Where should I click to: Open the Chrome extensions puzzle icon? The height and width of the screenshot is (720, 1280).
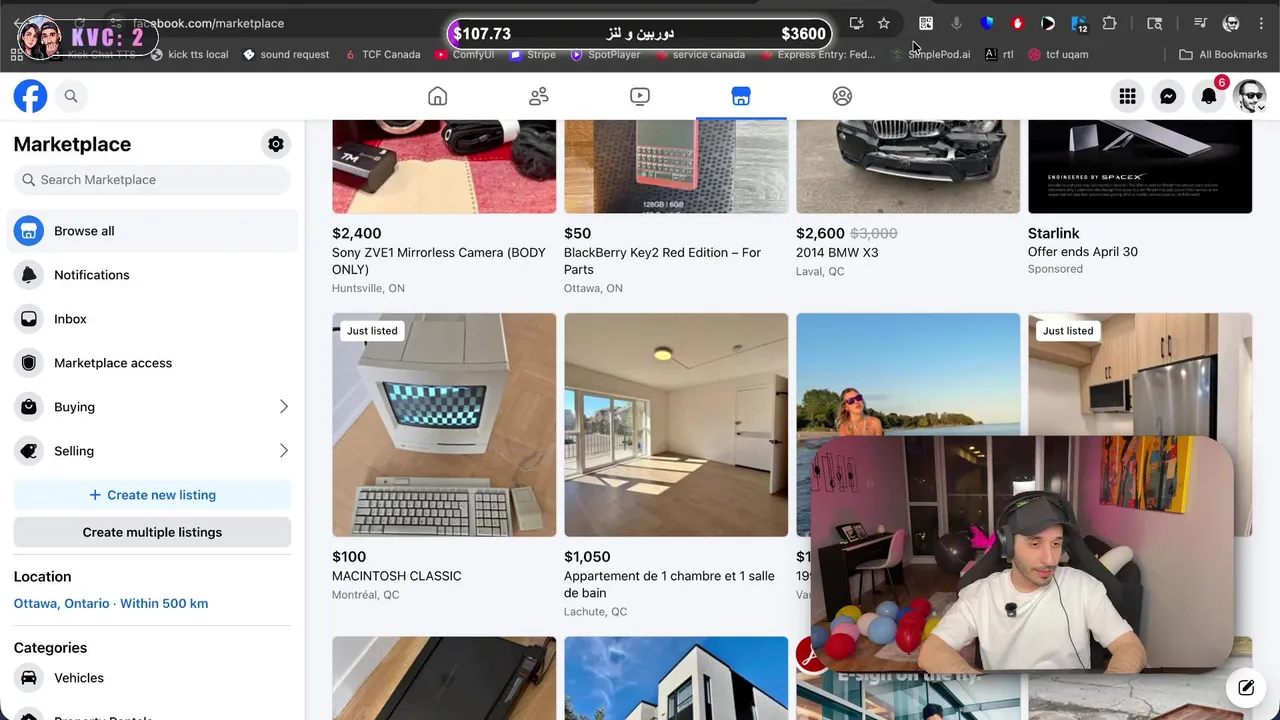1109,23
